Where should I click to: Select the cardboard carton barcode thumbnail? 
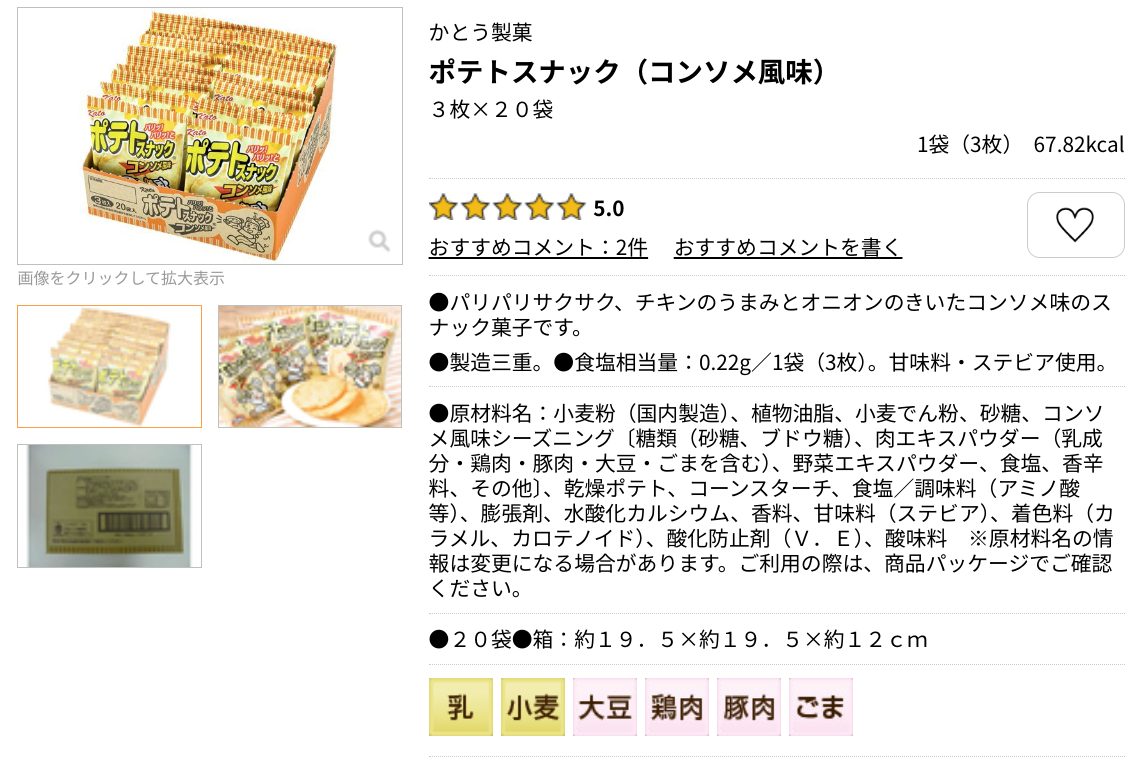coord(109,505)
